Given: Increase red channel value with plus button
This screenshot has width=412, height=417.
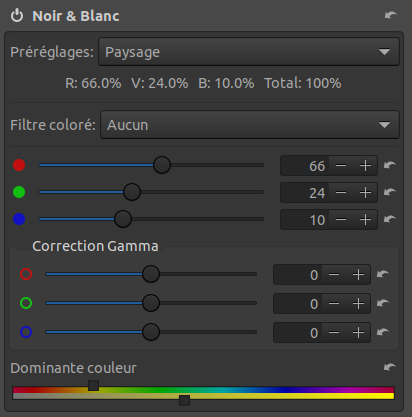Looking at the screenshot, I should click(x=365, y=165).
